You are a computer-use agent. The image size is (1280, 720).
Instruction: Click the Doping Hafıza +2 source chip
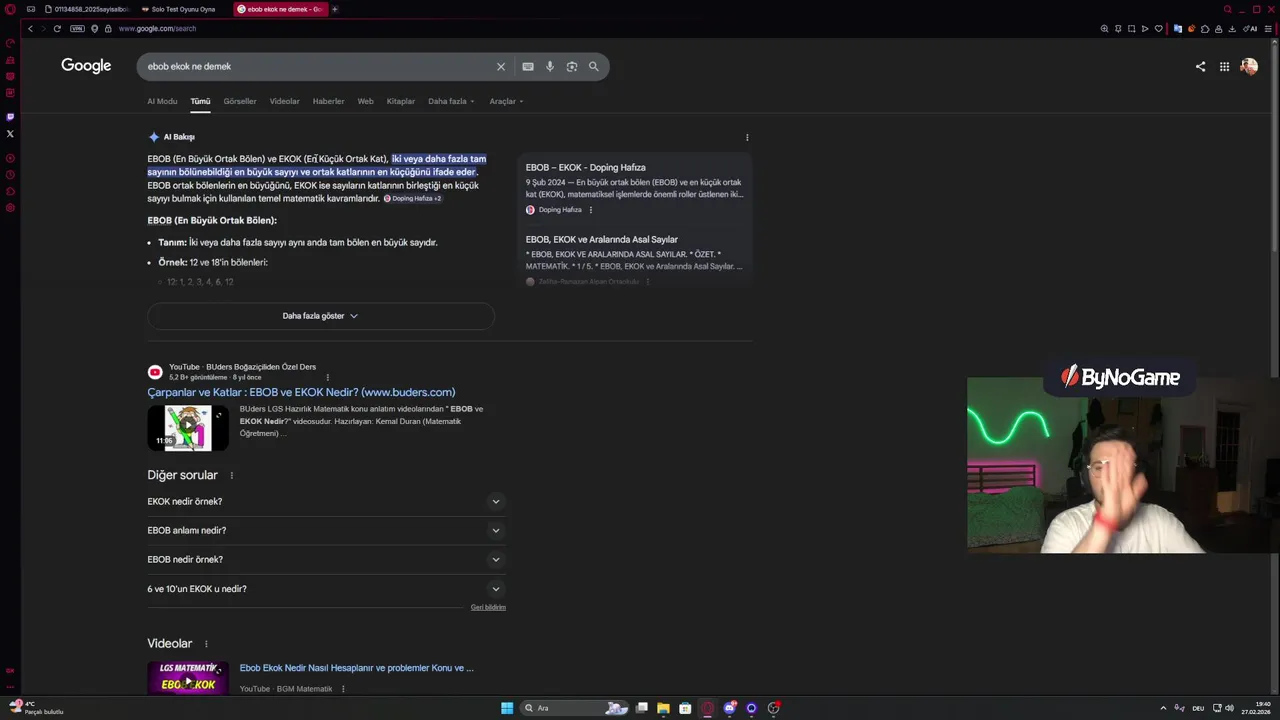(x=413, y=199)
